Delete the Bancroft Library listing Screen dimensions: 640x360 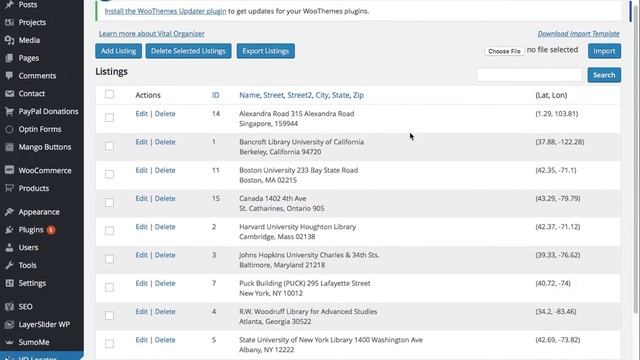(165, 142)
